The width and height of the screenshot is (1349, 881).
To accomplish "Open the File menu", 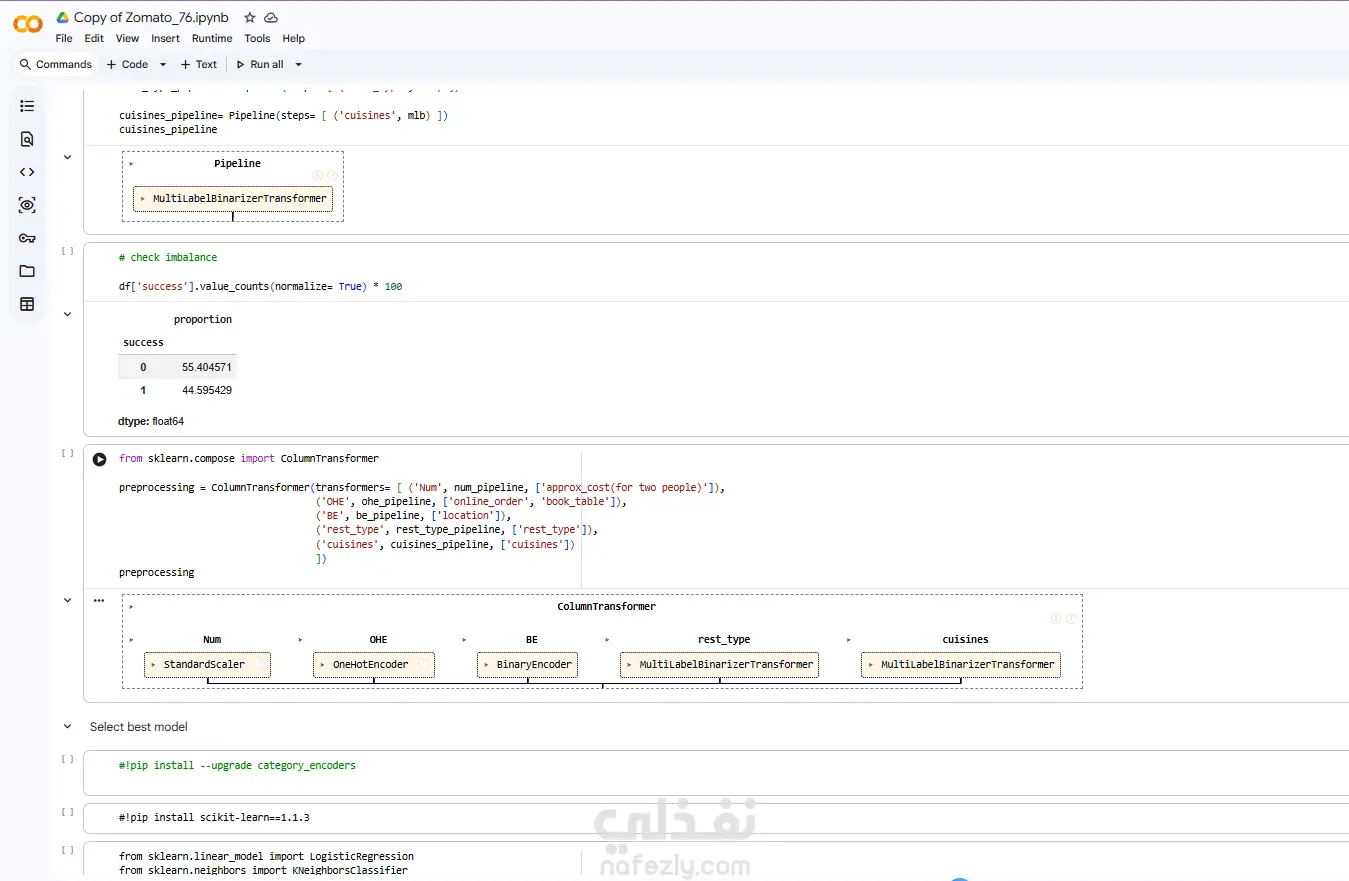I will (x=64, y=38).
